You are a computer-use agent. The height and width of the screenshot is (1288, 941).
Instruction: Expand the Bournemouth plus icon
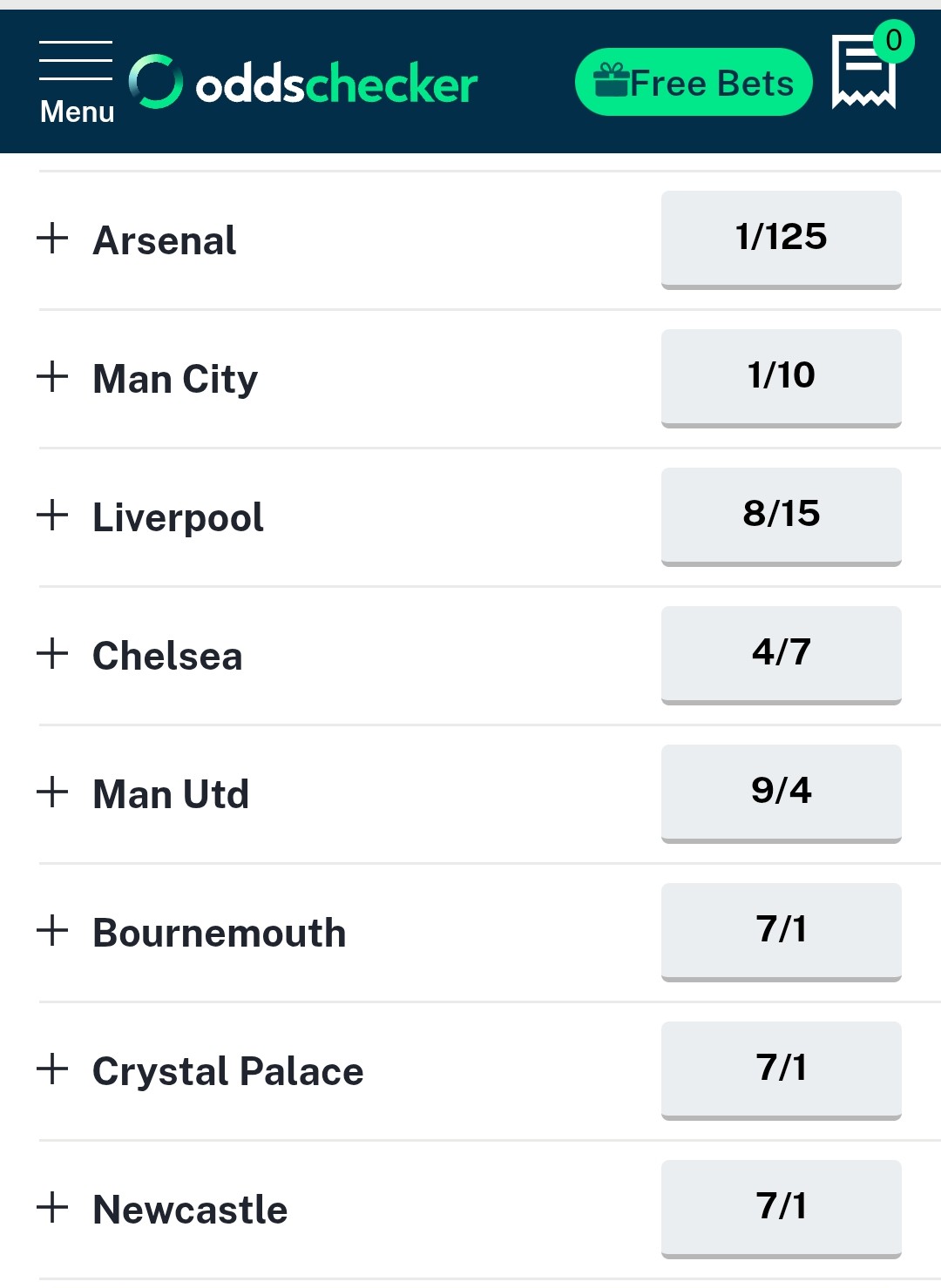(53, 930)
